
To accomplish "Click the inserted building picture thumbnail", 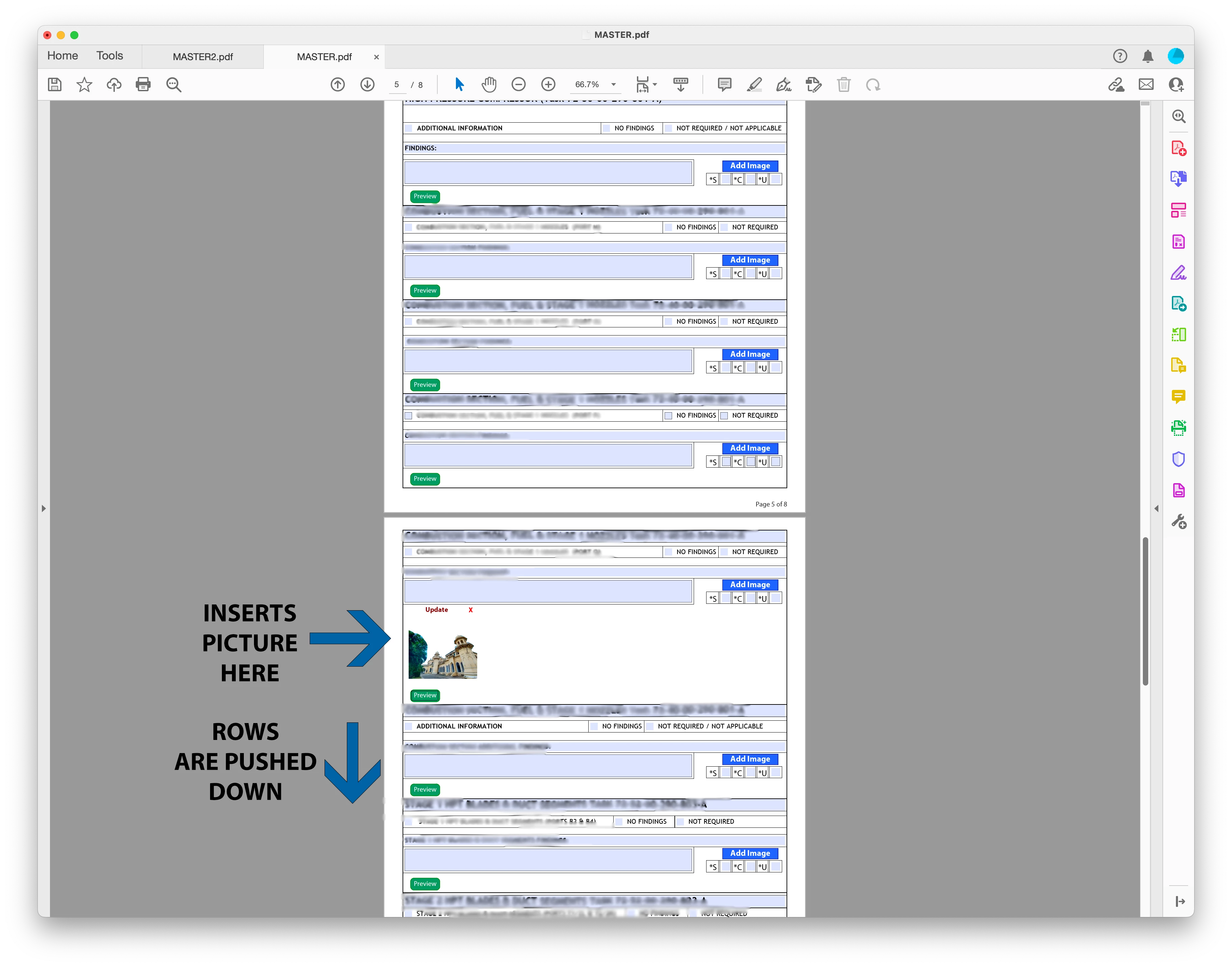I will 442,655.
